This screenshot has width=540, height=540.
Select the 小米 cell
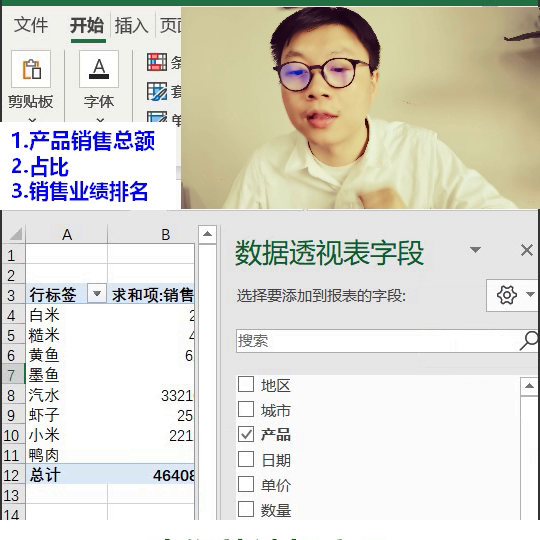point(66,435)
